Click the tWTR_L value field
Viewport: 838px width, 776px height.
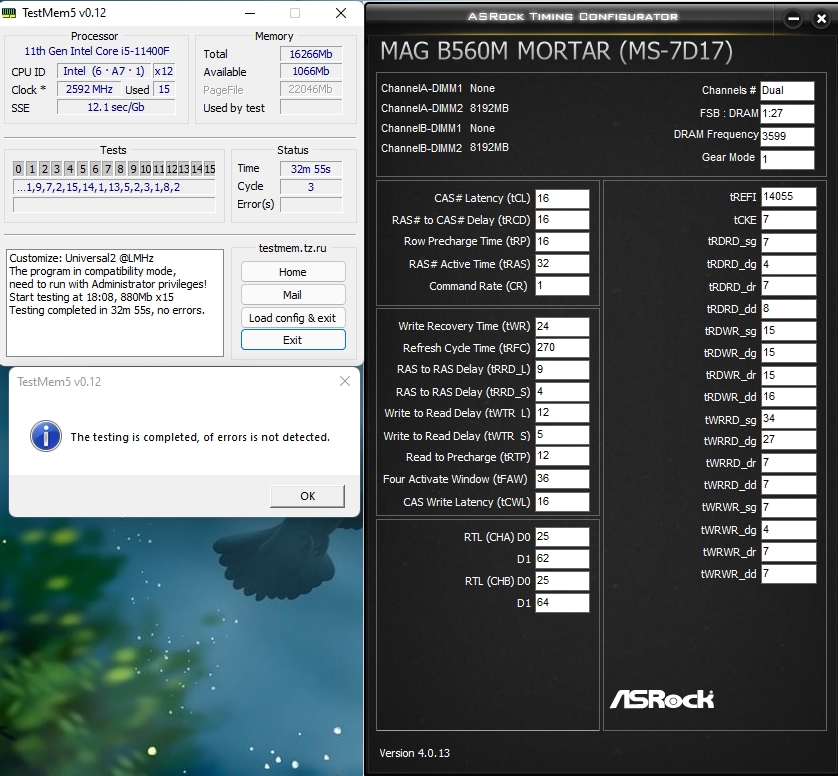pos(562,413)
